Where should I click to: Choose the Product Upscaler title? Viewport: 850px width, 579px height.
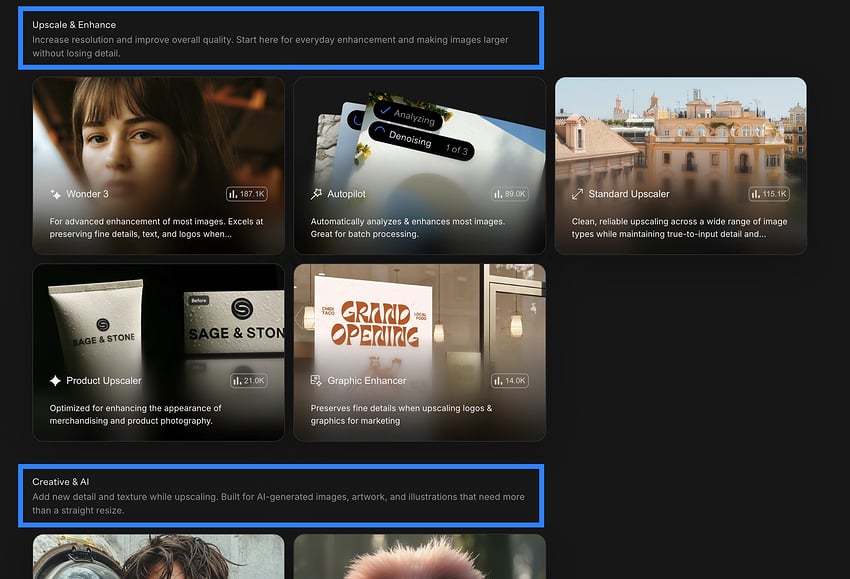[x=104, y=381]
